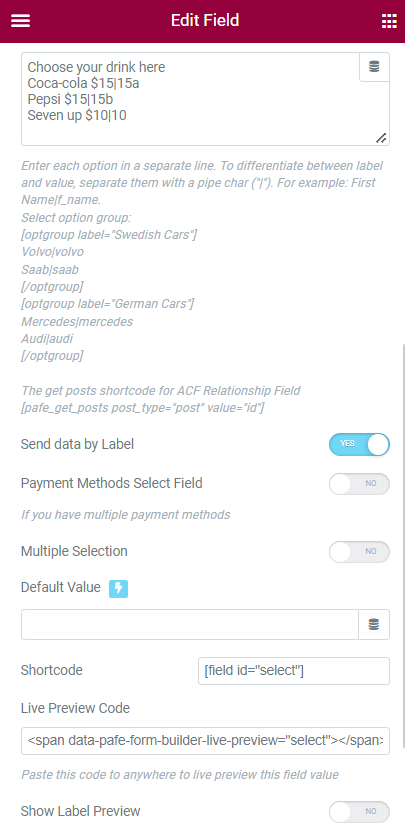Click the Live Preview Code field
The width and height of the screenshot is (405, 836).
click(x=205, y=741)
